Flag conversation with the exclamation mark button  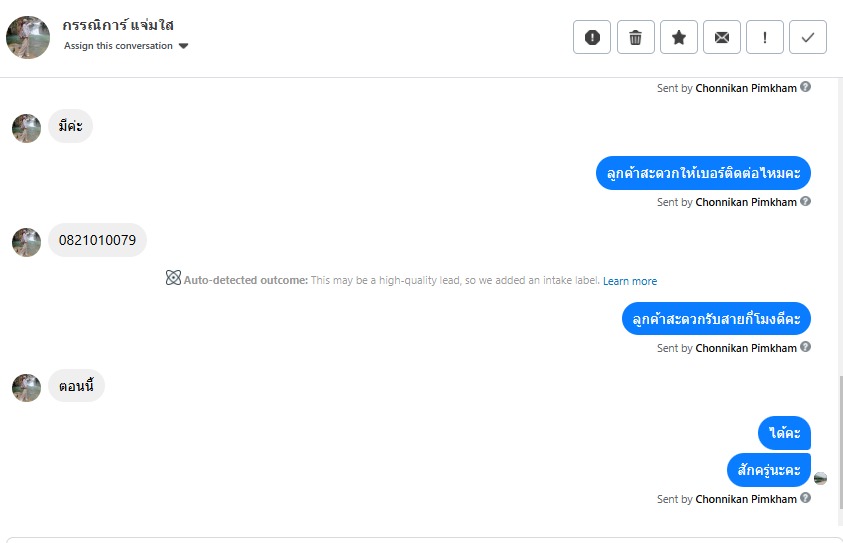[x=765, y=37]
